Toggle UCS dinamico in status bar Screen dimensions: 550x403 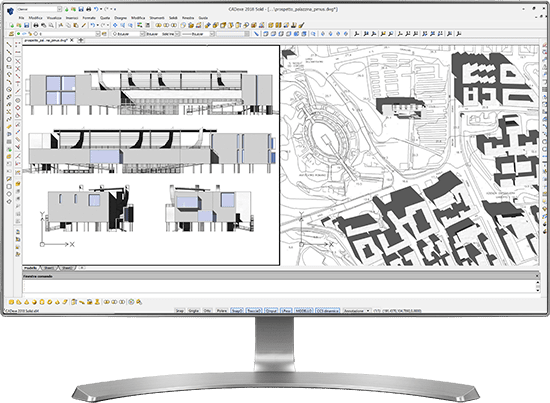point(328,311)
